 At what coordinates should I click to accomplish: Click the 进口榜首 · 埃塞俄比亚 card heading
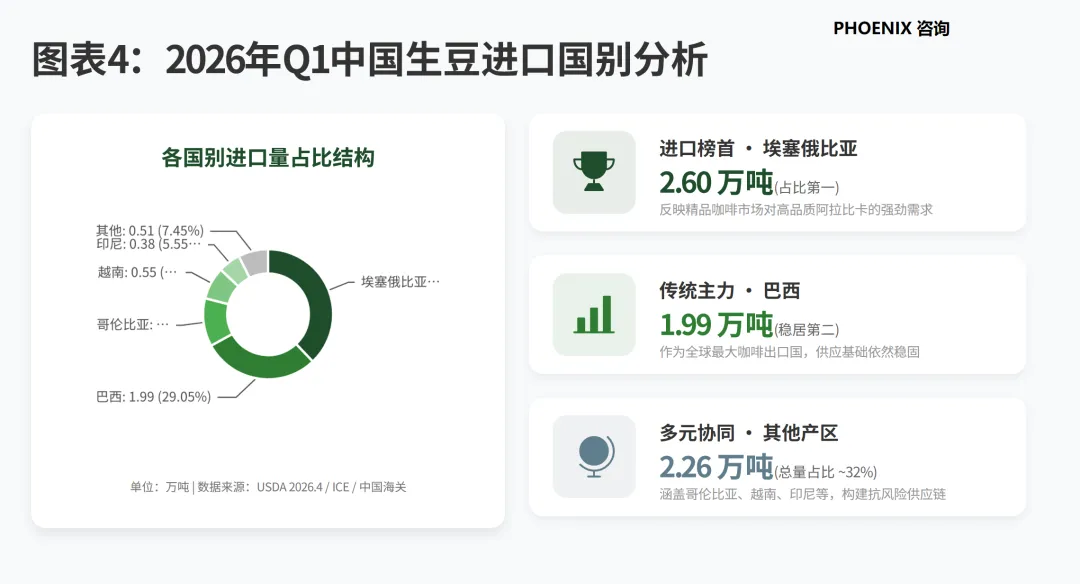click(759, 147)
